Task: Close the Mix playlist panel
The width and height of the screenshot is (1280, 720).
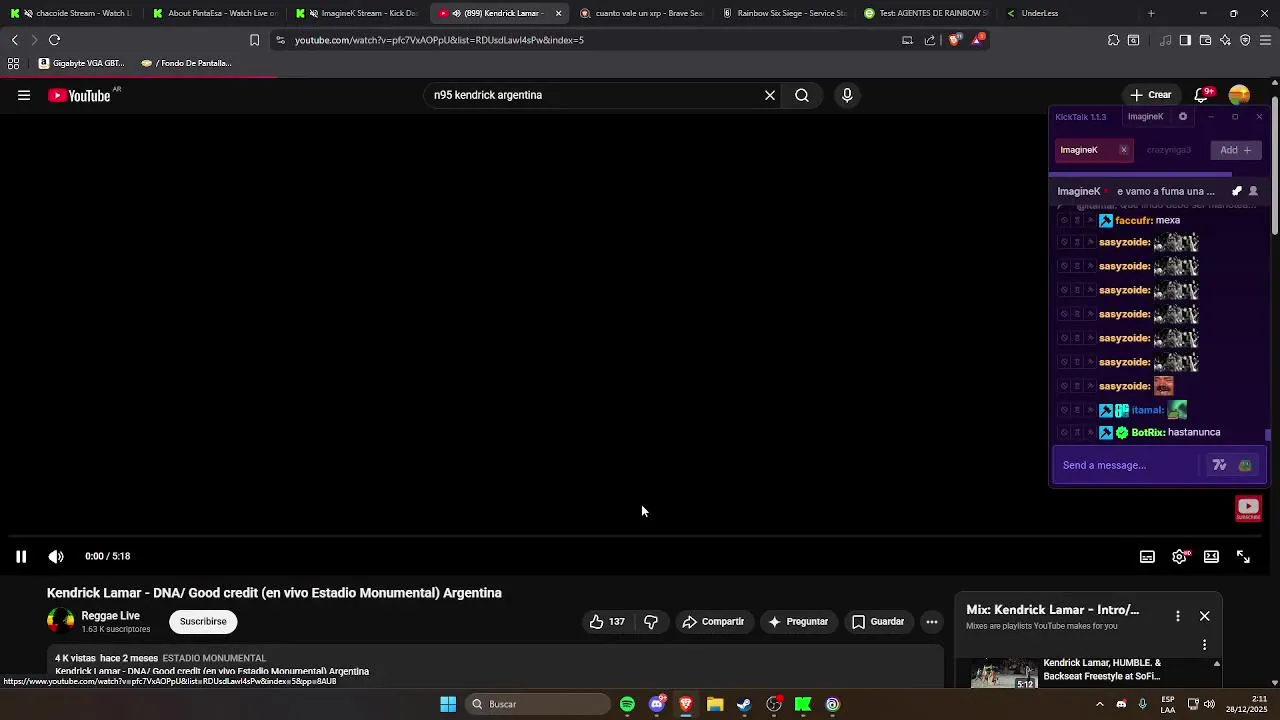Action: pos(1204,616)
